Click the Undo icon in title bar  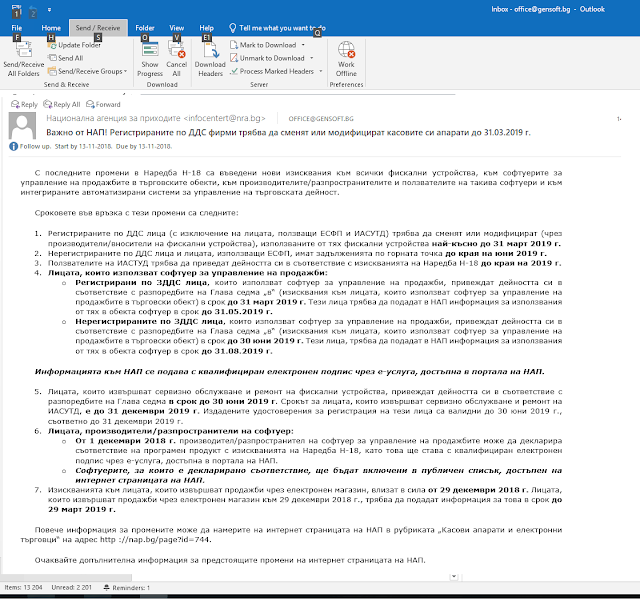tap(33, 10)
